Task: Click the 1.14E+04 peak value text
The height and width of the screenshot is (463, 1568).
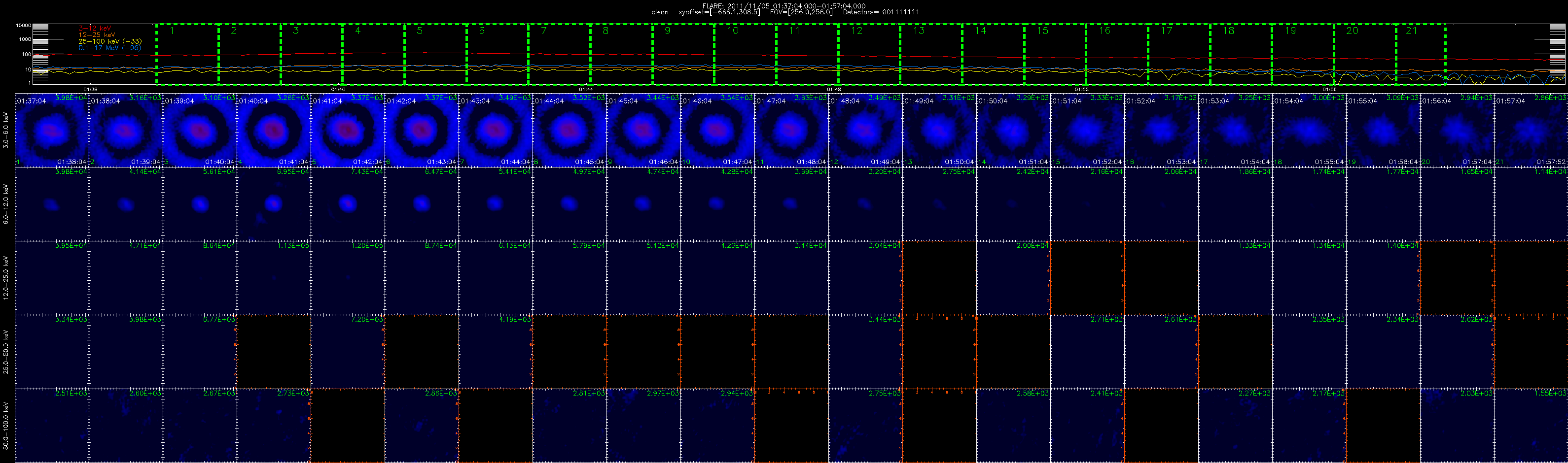Action: pyautogui.click(x=1551, y=171)
